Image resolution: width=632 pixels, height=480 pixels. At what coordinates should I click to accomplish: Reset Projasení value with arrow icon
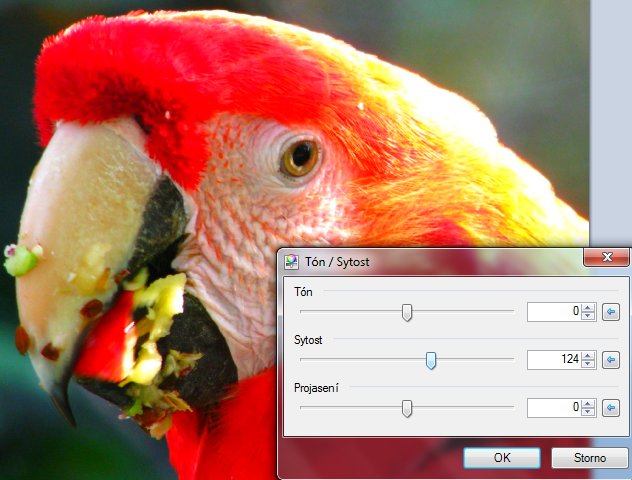(611, 408)
